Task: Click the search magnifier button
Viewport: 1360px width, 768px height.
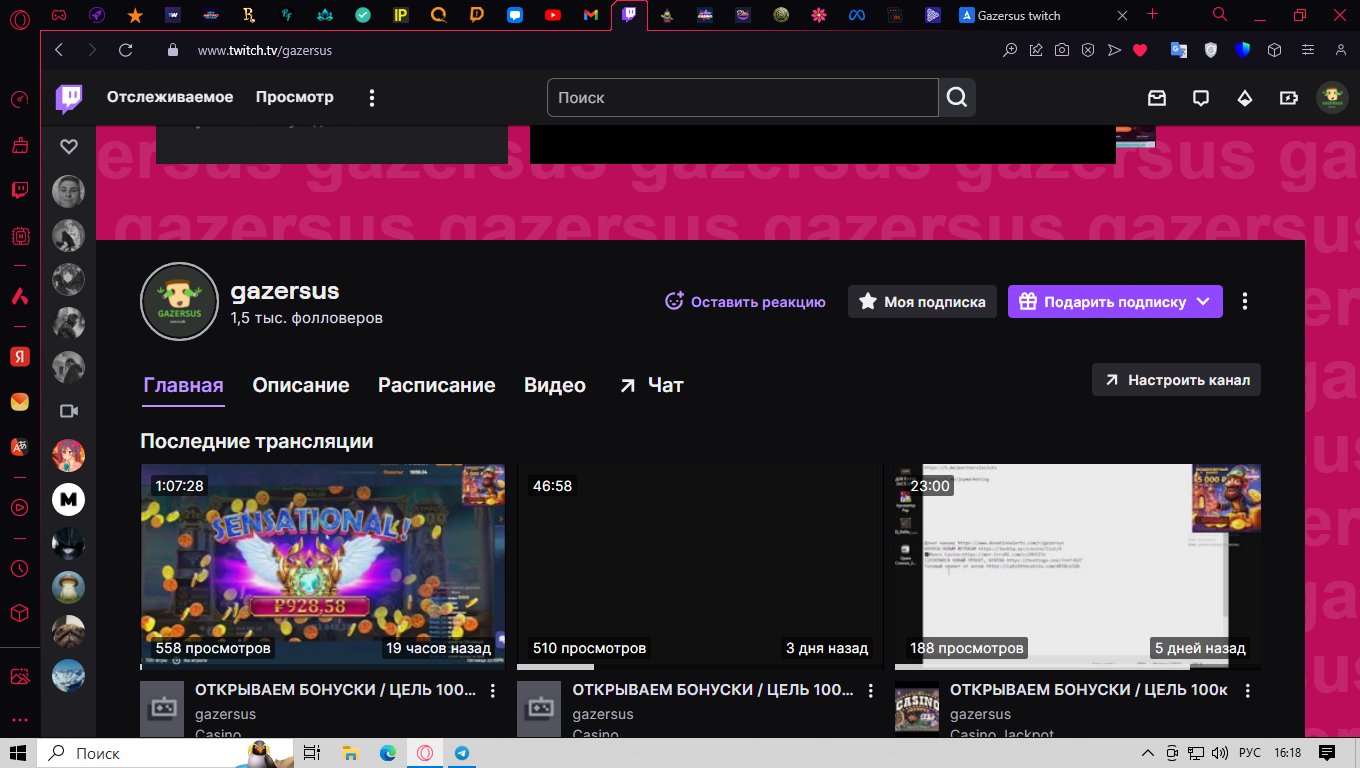Action: pos(957,98)
